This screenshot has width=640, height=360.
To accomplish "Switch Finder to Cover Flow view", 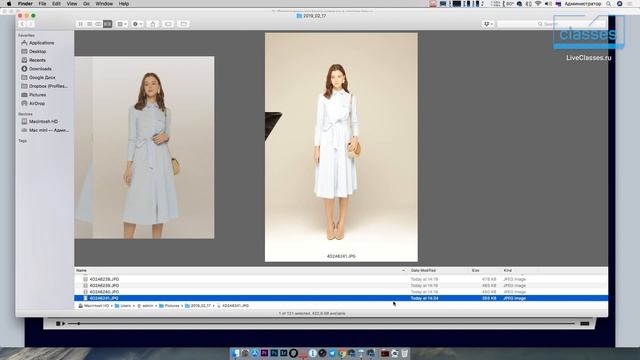I will point(107,24).
